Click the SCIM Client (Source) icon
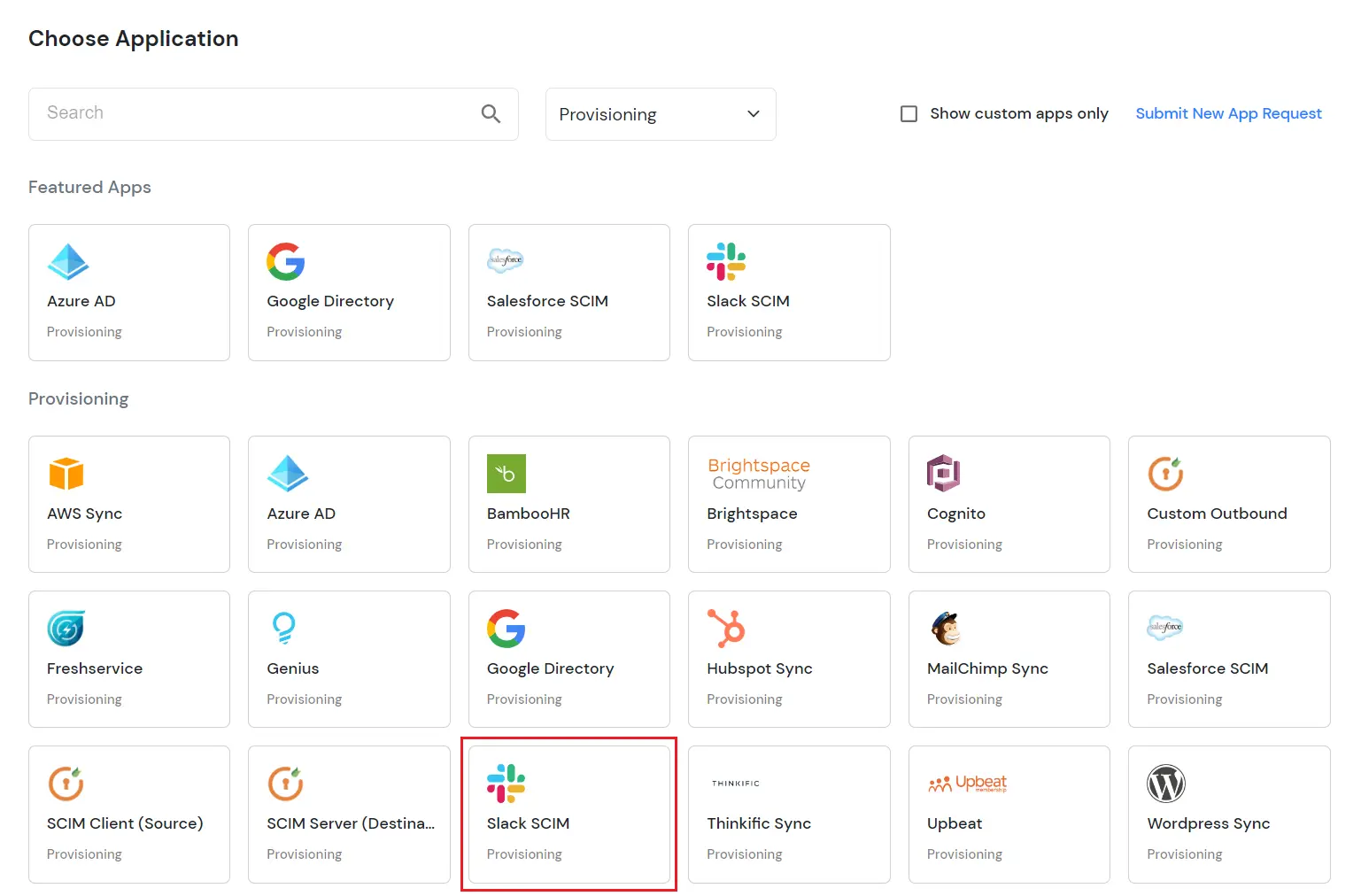 pyautogui.click(x=66, y=784)
